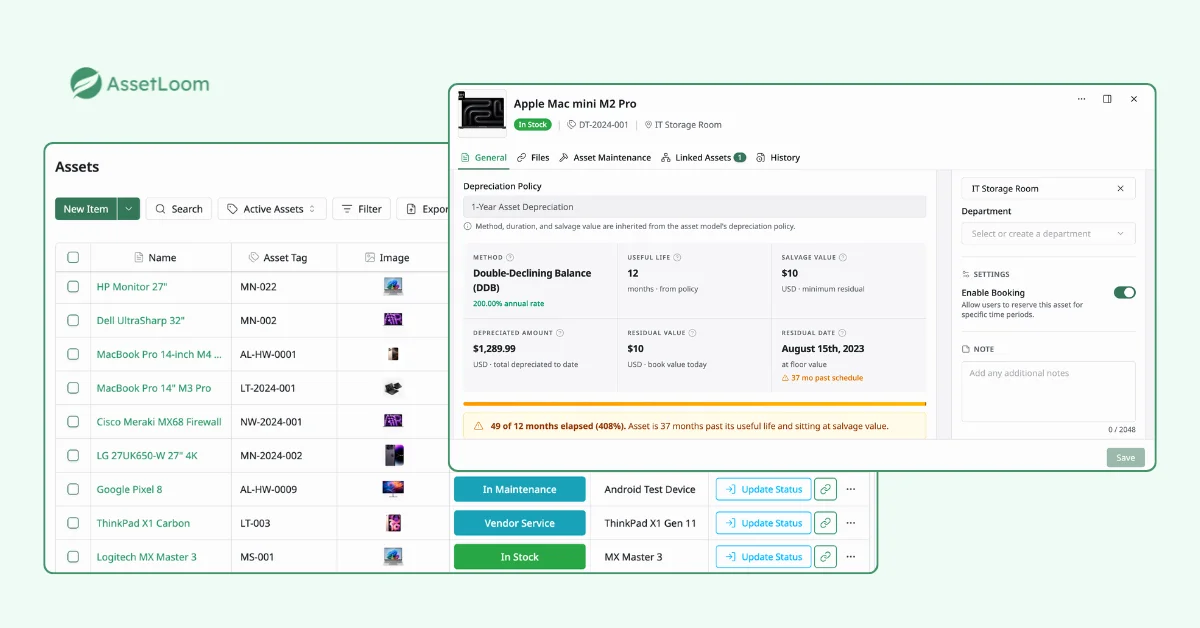Image resolution: width=1200 pixels, height=628 pixels.
Task: Check the Google Pixel 8 row checkbox
Action: [73, 489]
